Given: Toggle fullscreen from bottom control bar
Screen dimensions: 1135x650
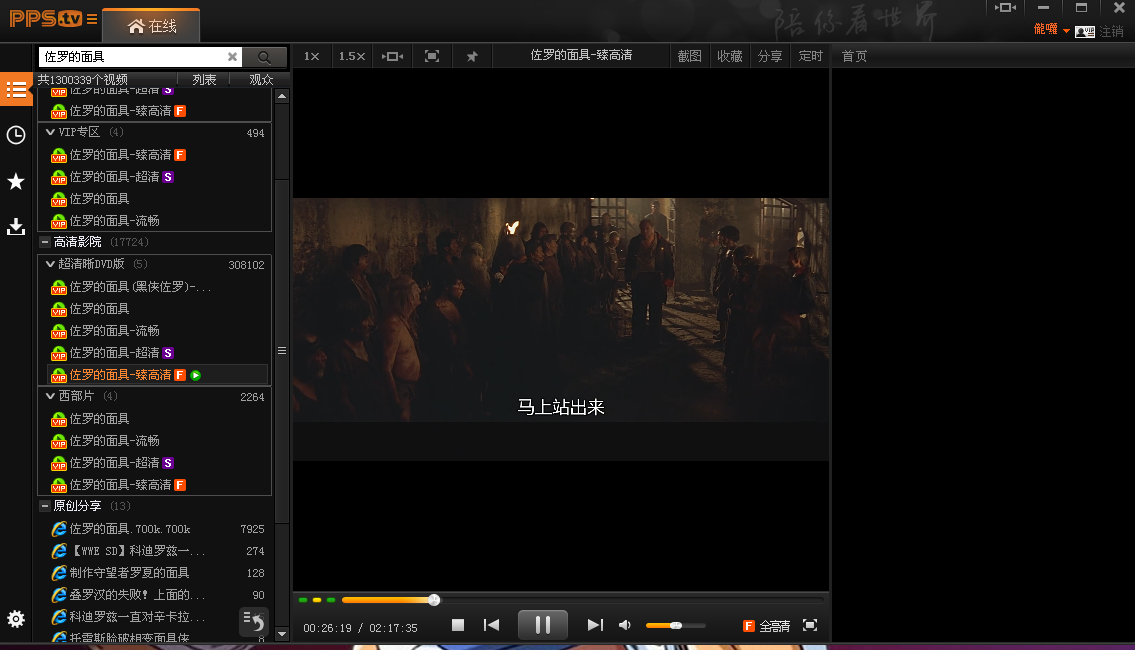Looking at the screenshot, I should click(x=810, y=625).
